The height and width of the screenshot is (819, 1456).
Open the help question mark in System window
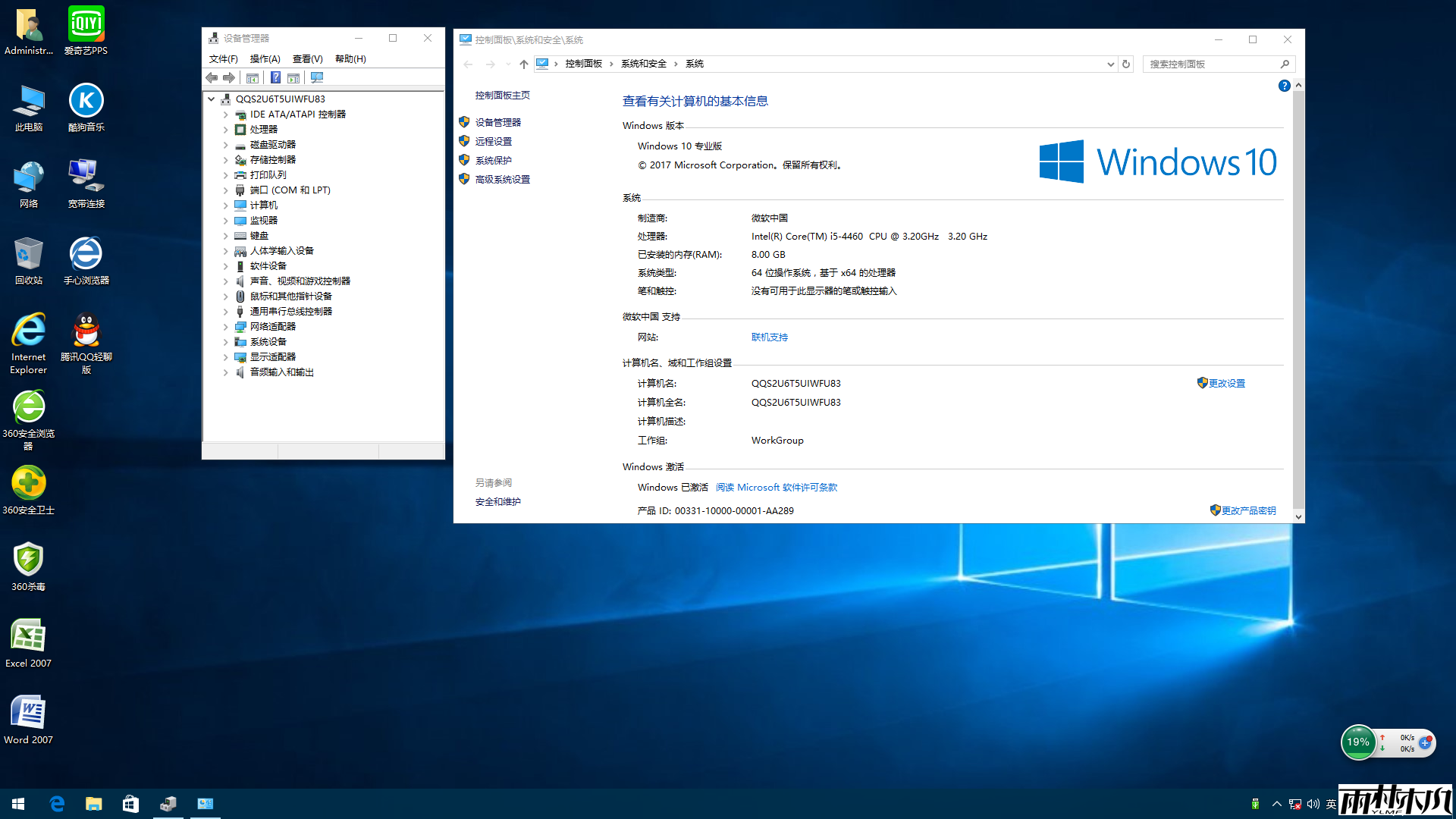tap(1284, 86)
